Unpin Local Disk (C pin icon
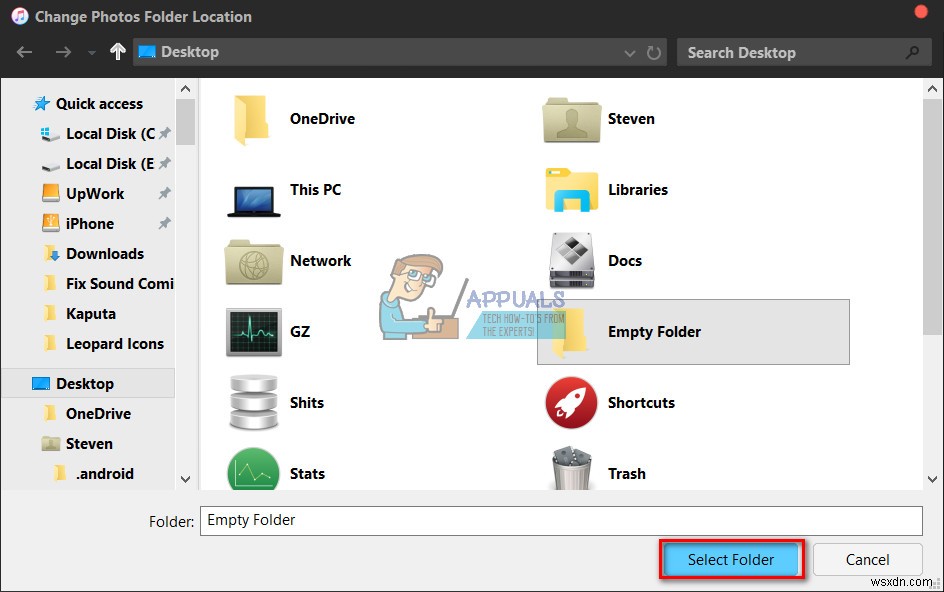Viewport: 944px width, 592px height. coord(164,133)
